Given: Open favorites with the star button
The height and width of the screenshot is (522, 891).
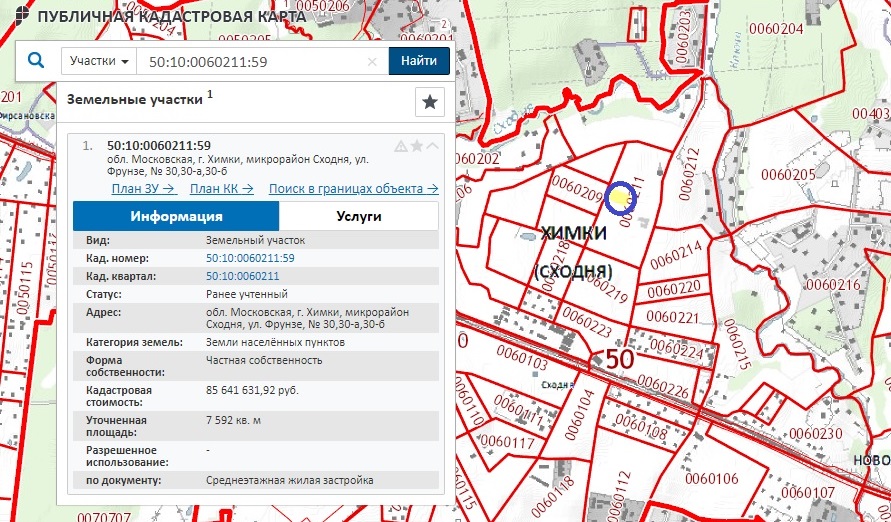Looking at the screenshot, I should [429, 102].
